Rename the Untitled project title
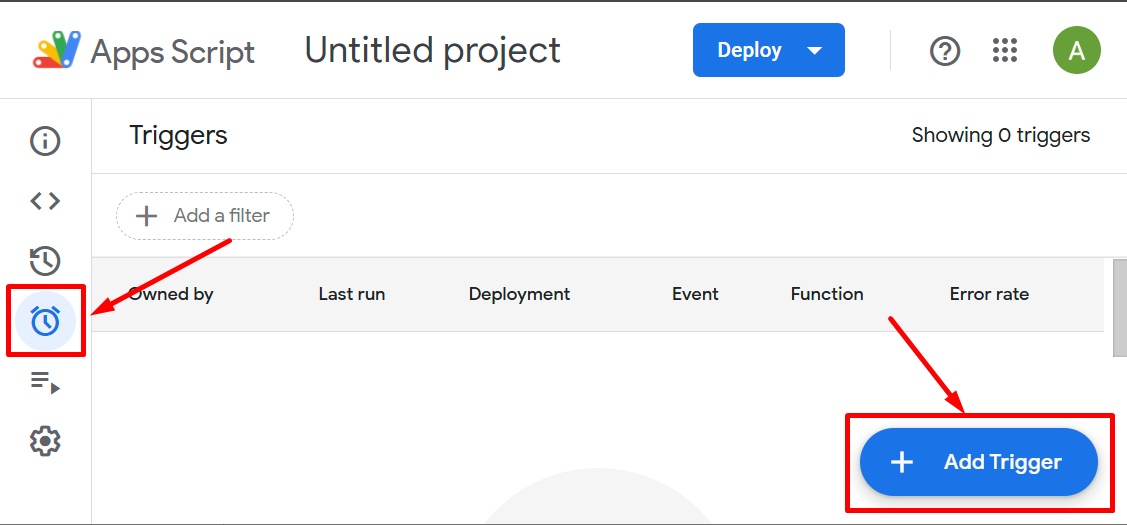 [432, 51]
